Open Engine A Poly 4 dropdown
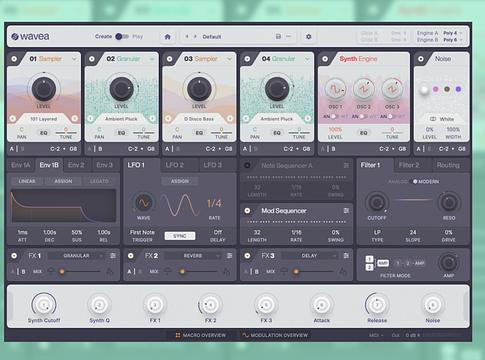Viewport: 485px width, 360px height. point(452,33)
